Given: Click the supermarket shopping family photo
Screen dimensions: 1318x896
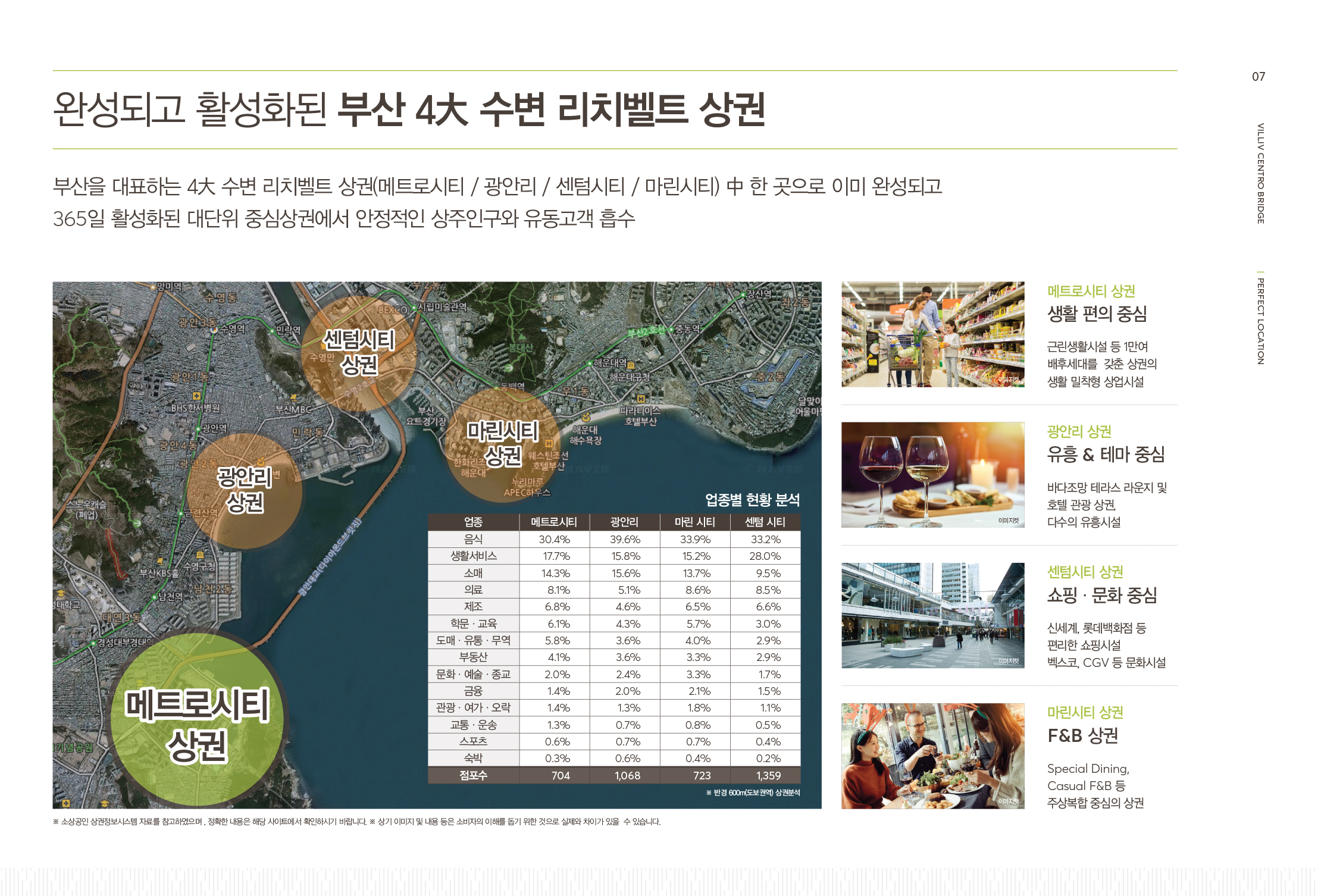Looking at the screenshot, I should point(932,334).
